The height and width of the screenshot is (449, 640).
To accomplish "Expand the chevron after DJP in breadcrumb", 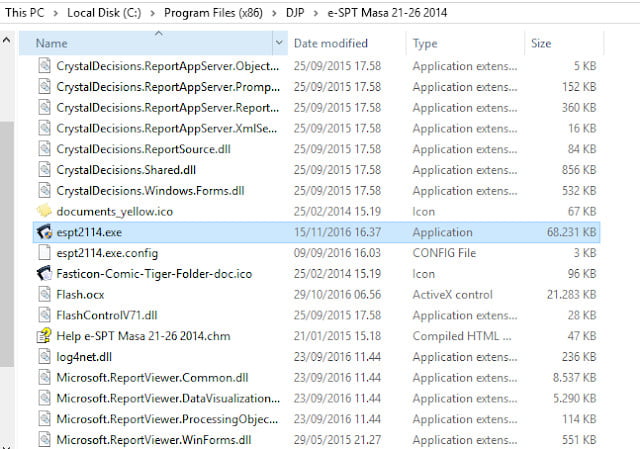I will coord(316,13).
